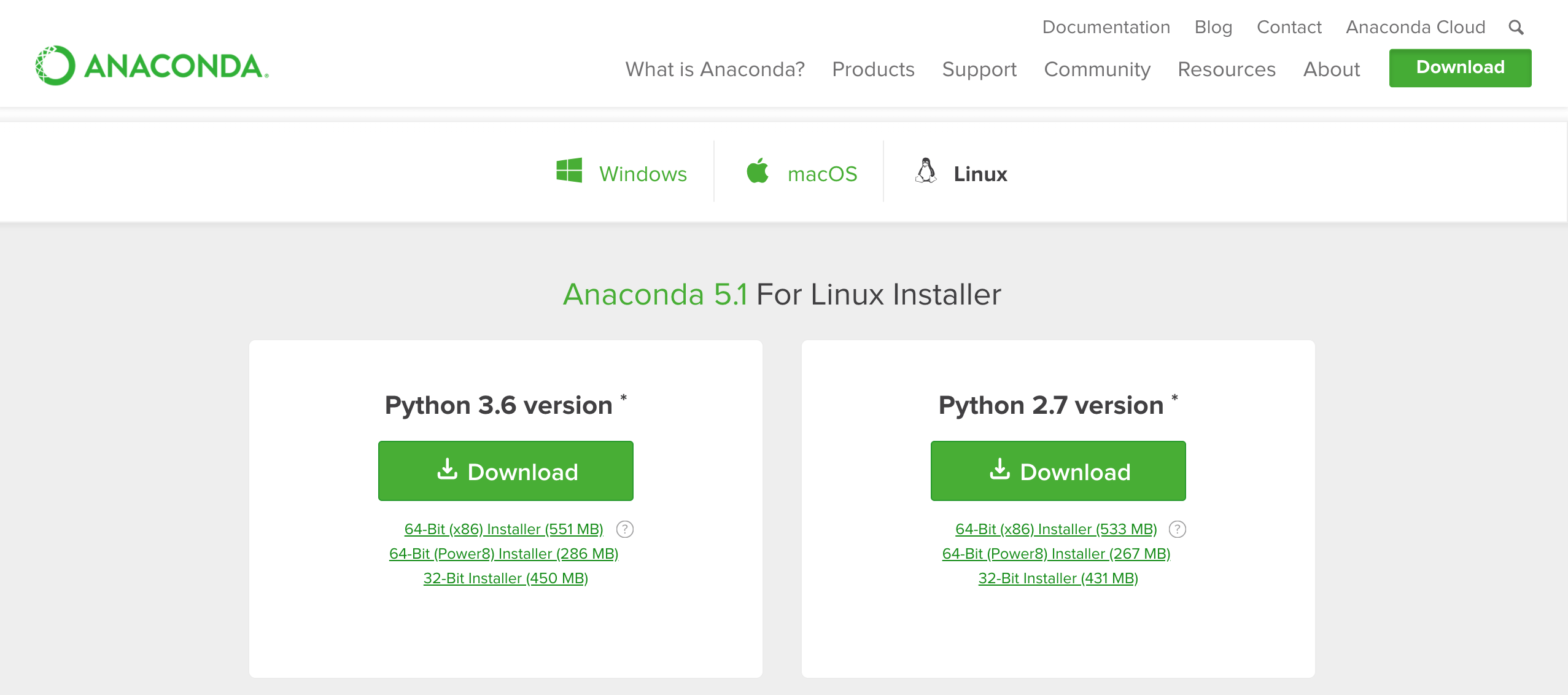
Task: Go to Anaconda Cloud
Action: coord(1416,28)
